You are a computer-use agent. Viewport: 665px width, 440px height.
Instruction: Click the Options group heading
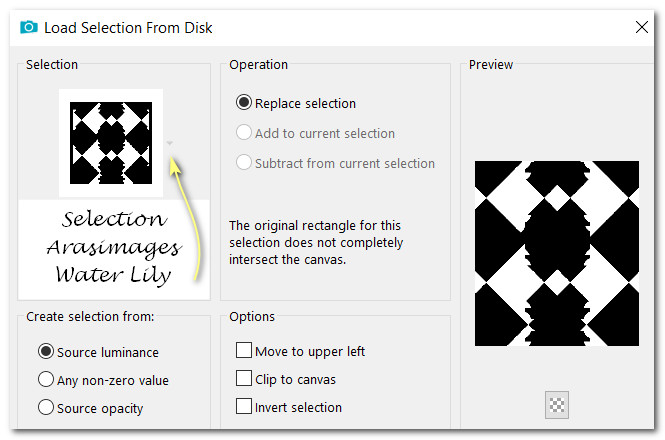point(251,316)
